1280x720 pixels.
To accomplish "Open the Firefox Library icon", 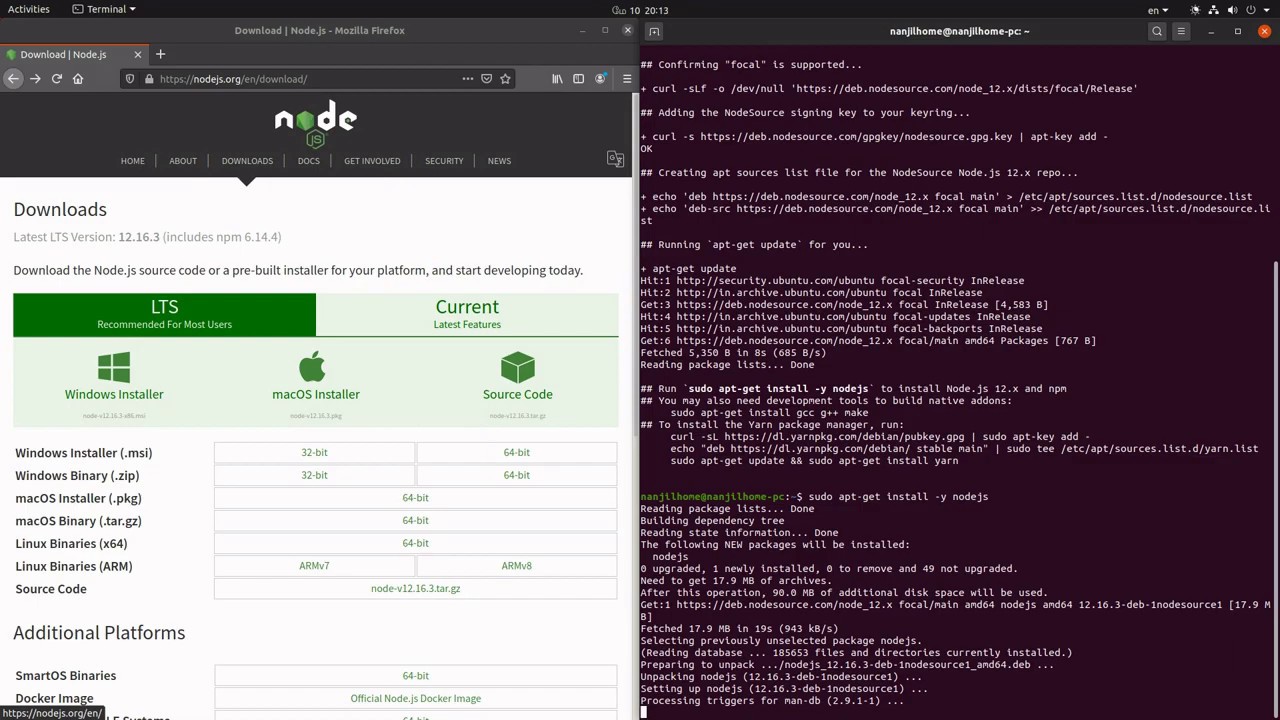I will coord(558,79).
